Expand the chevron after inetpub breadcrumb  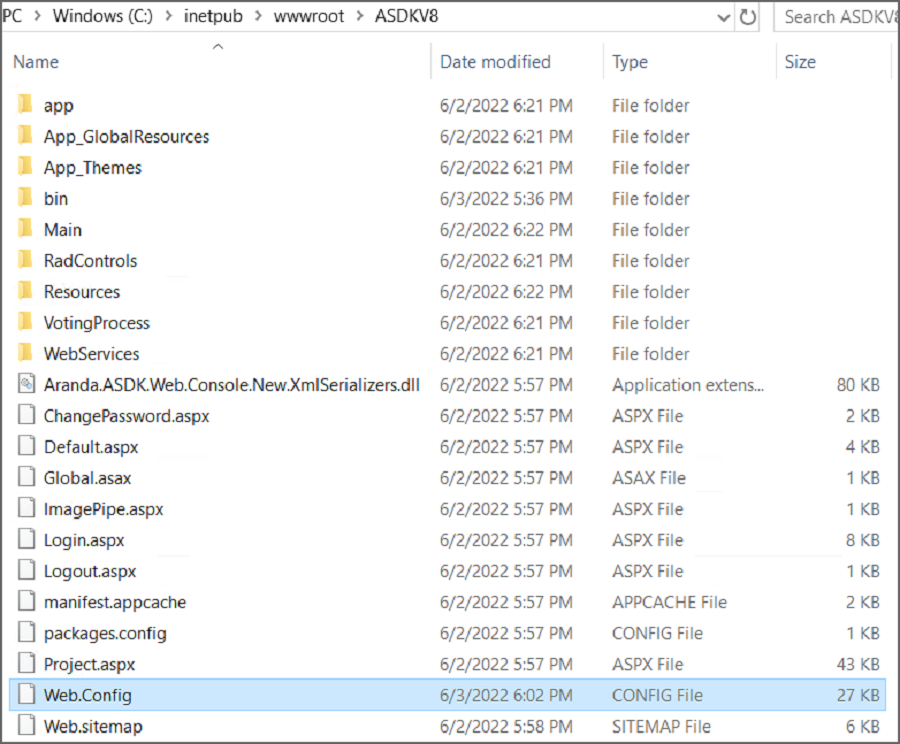[258, 16]
